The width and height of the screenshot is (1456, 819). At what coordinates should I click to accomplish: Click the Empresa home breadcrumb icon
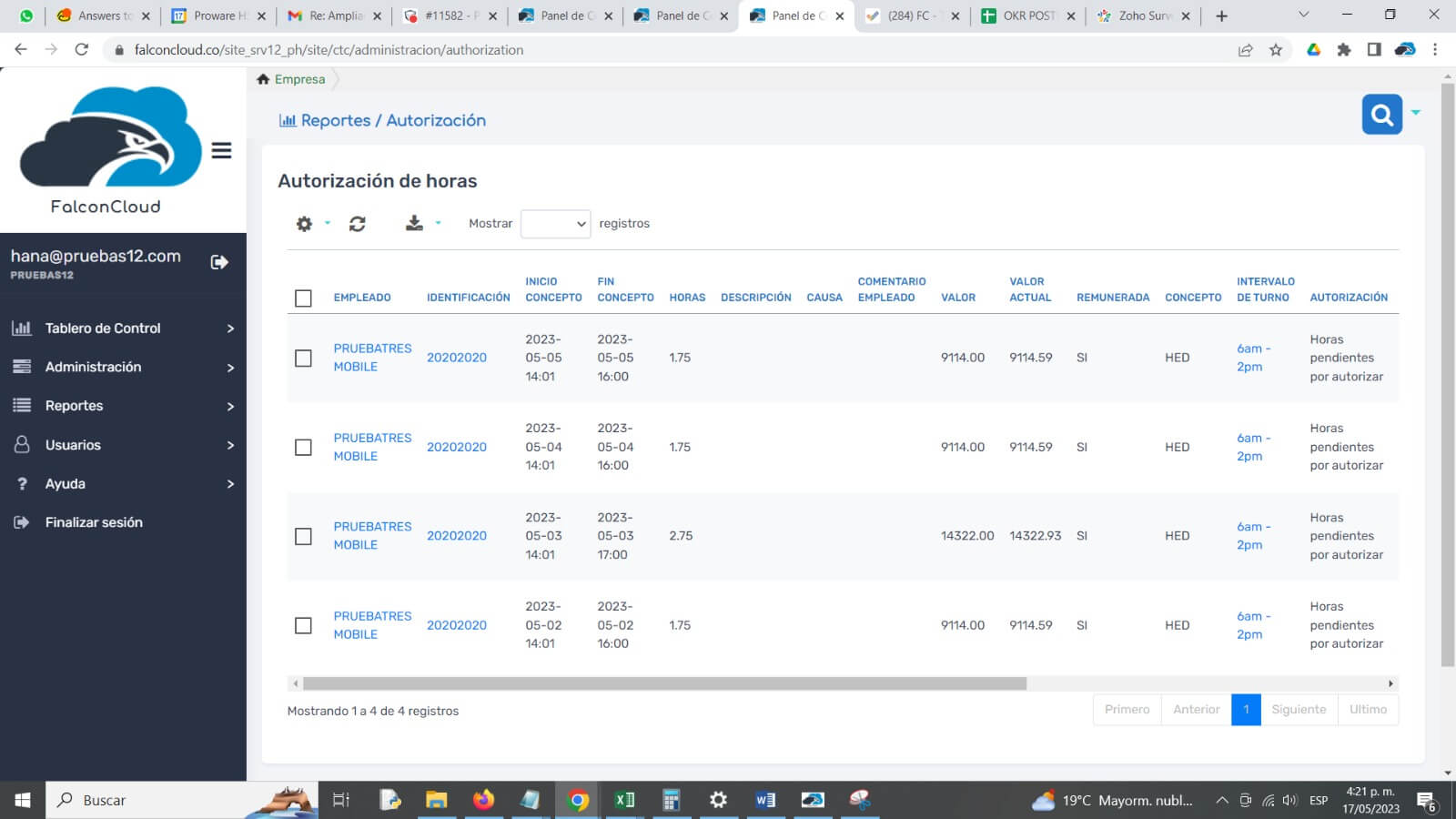[263, 79]
